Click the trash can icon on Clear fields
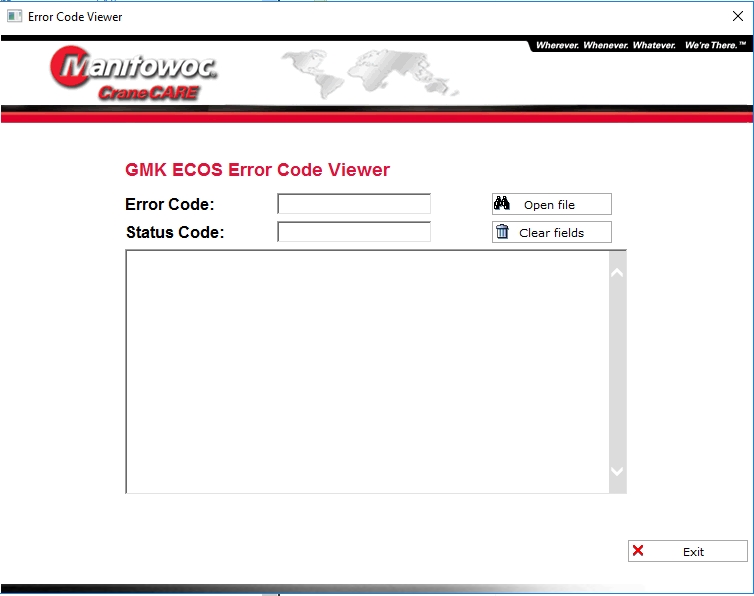 pyautogui.click(x=502, y=231)
